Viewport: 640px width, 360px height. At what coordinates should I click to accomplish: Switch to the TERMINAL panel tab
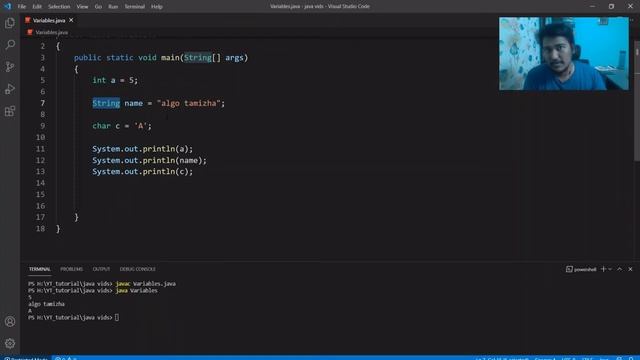[40, 269]
